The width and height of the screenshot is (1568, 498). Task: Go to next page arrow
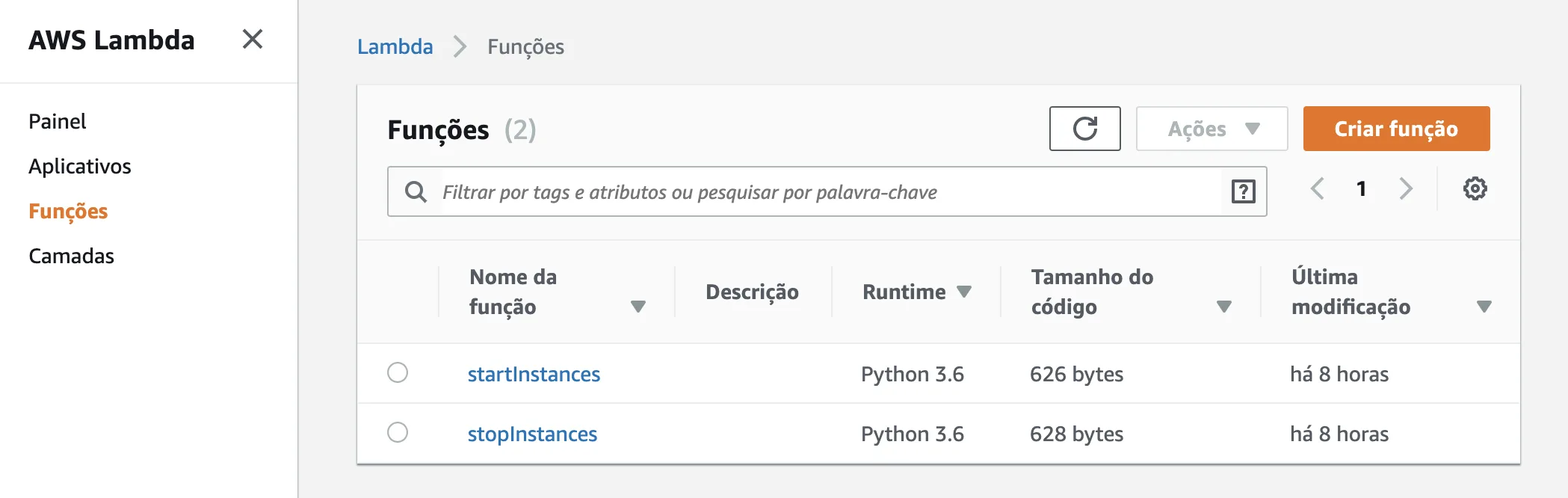1406,188
